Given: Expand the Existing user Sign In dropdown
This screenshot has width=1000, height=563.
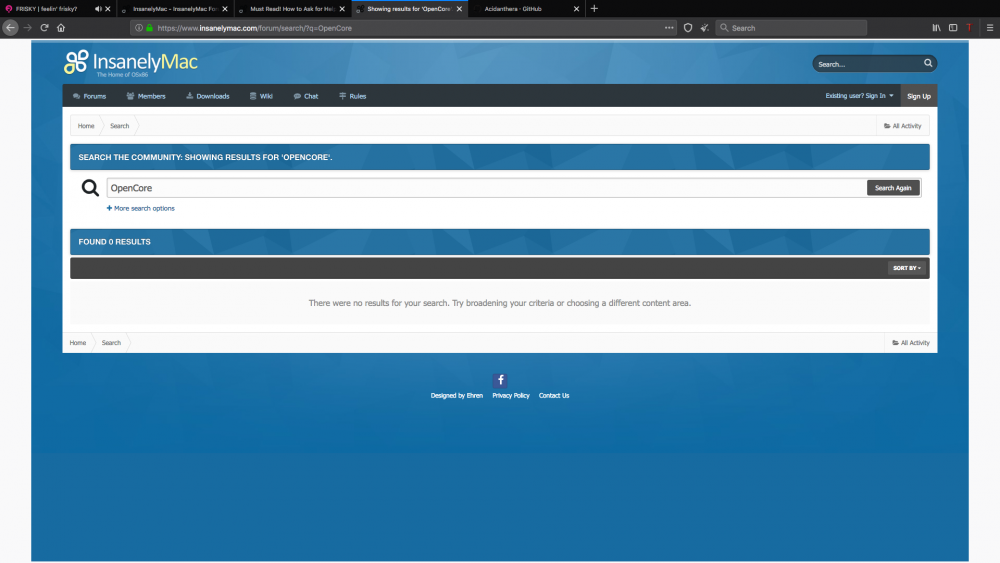Looking at the screenshot, I should [x=859, y=96].
